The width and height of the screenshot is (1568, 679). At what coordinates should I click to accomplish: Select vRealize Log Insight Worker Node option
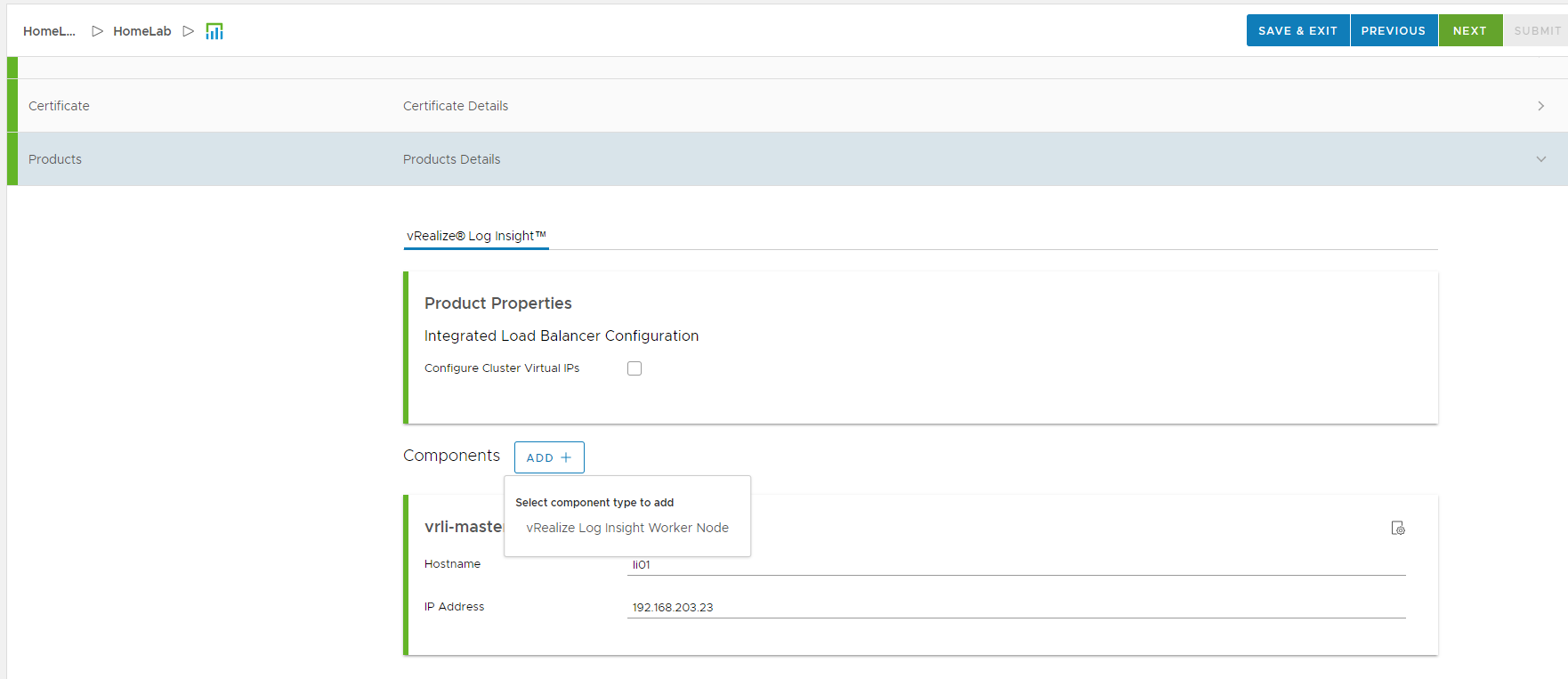coord(626,528)
